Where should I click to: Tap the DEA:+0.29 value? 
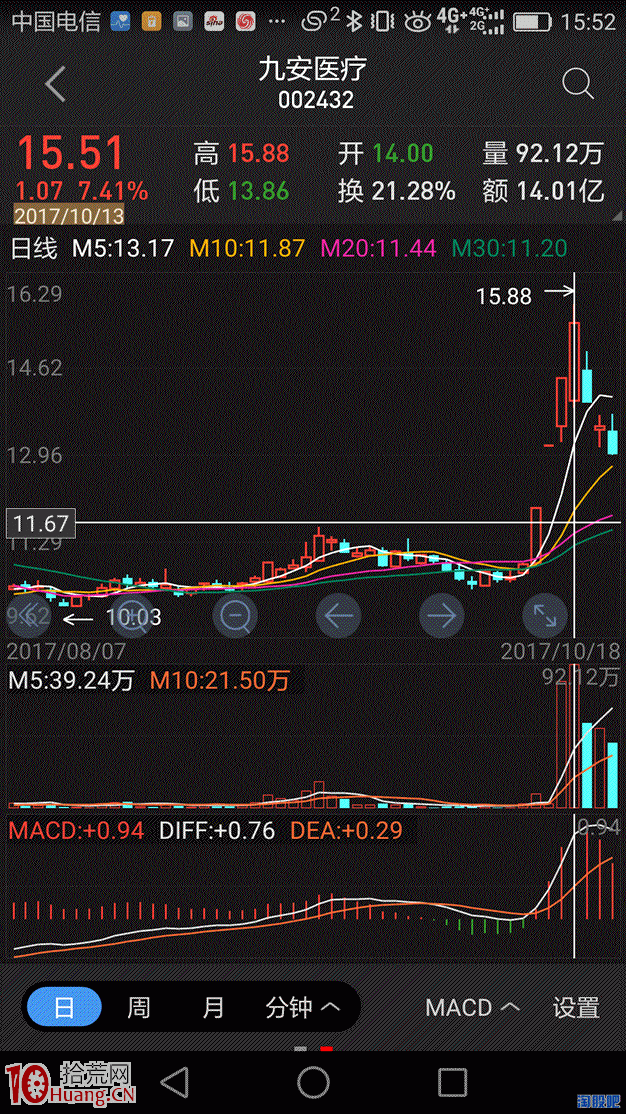(345, 830)
